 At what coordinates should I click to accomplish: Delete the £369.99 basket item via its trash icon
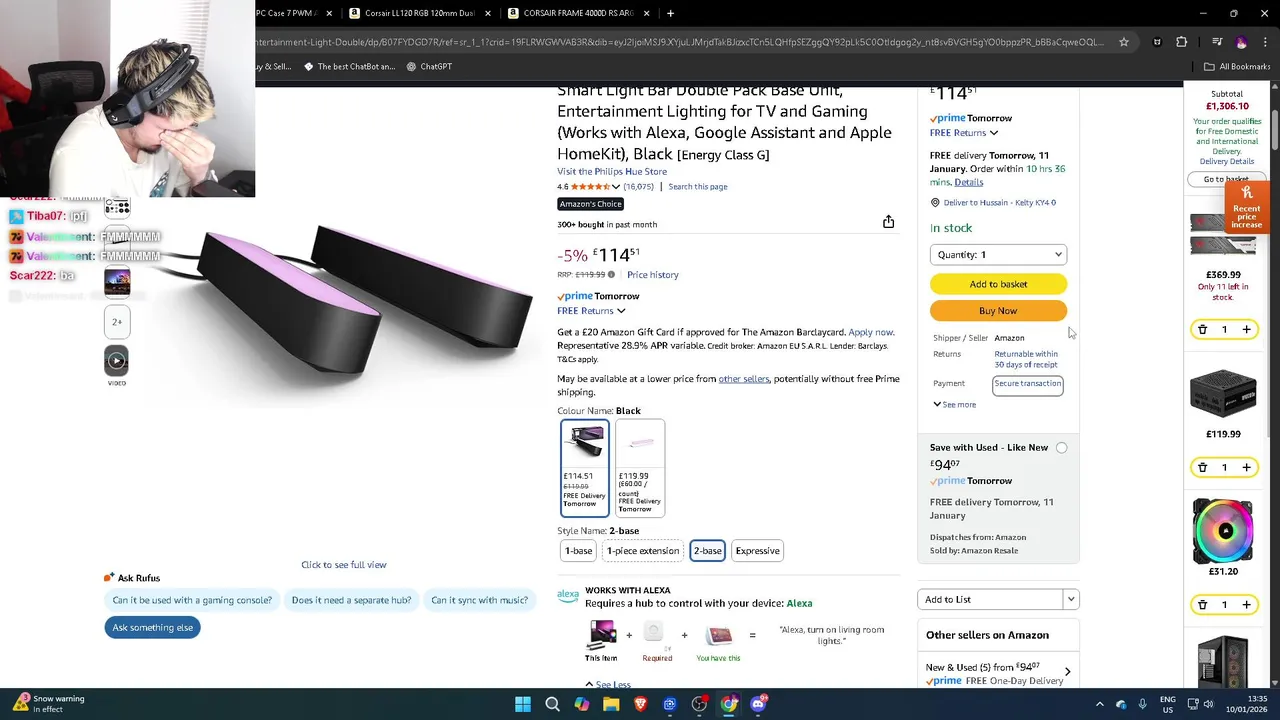click(1203, 329)
